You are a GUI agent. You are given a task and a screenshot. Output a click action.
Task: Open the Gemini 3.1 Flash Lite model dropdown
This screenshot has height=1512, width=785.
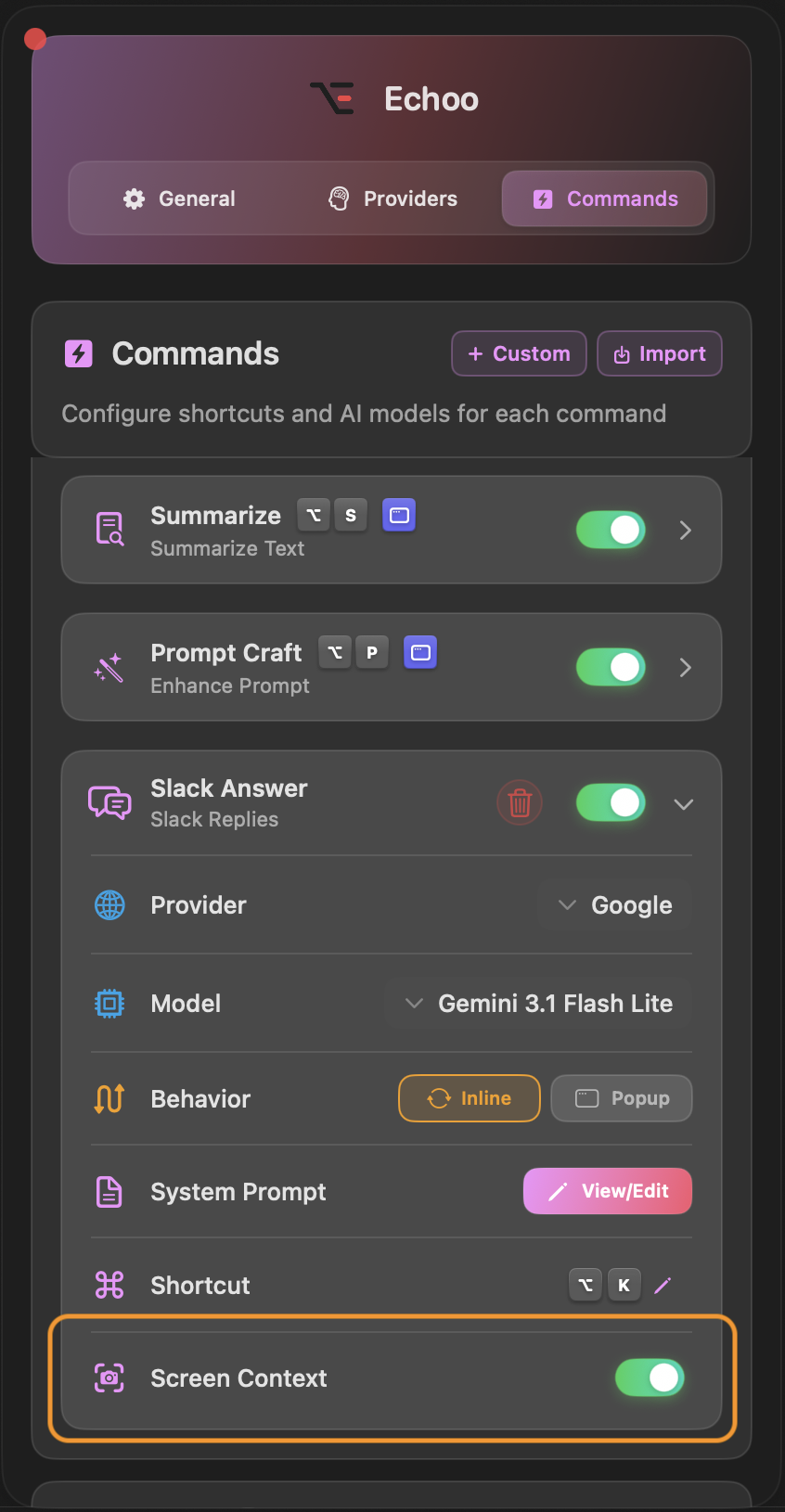point(538,1003)
